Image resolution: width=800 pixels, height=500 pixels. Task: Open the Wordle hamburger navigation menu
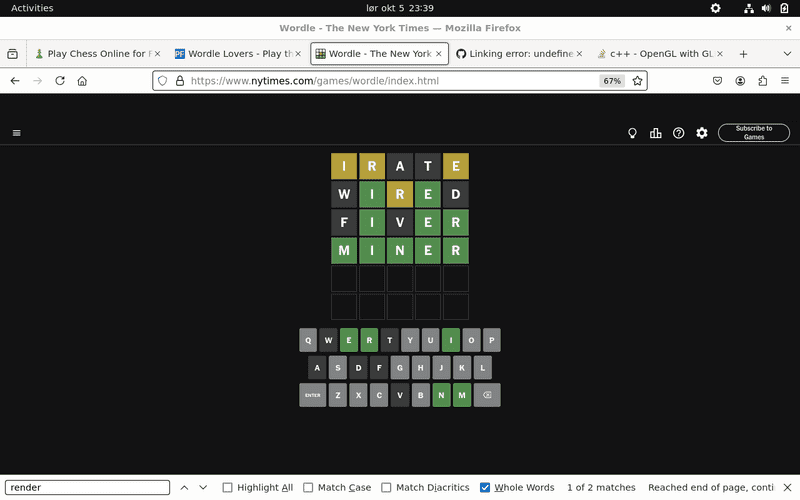(17, 133)
